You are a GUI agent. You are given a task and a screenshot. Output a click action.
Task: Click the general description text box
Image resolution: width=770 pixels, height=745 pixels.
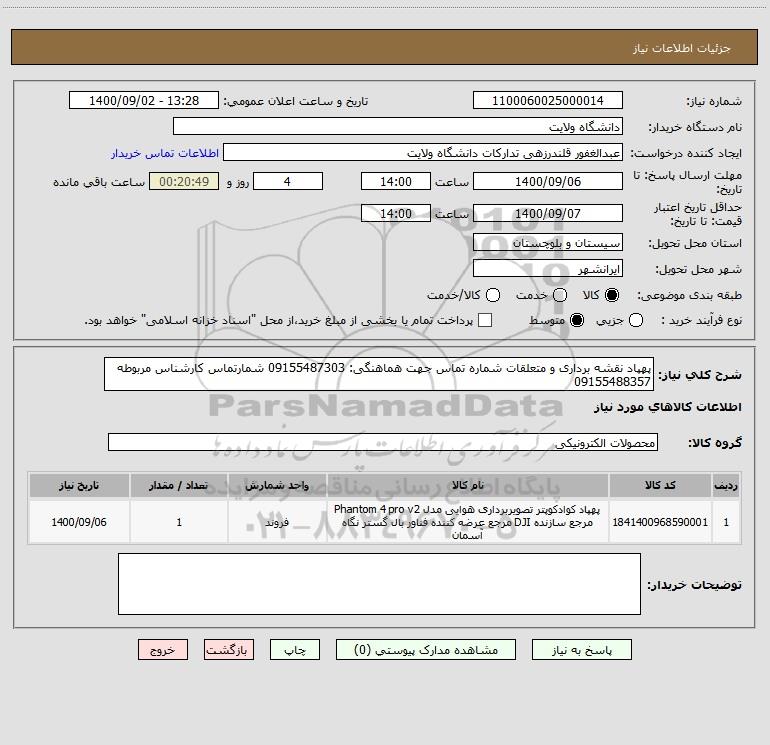tap(379, 374)
